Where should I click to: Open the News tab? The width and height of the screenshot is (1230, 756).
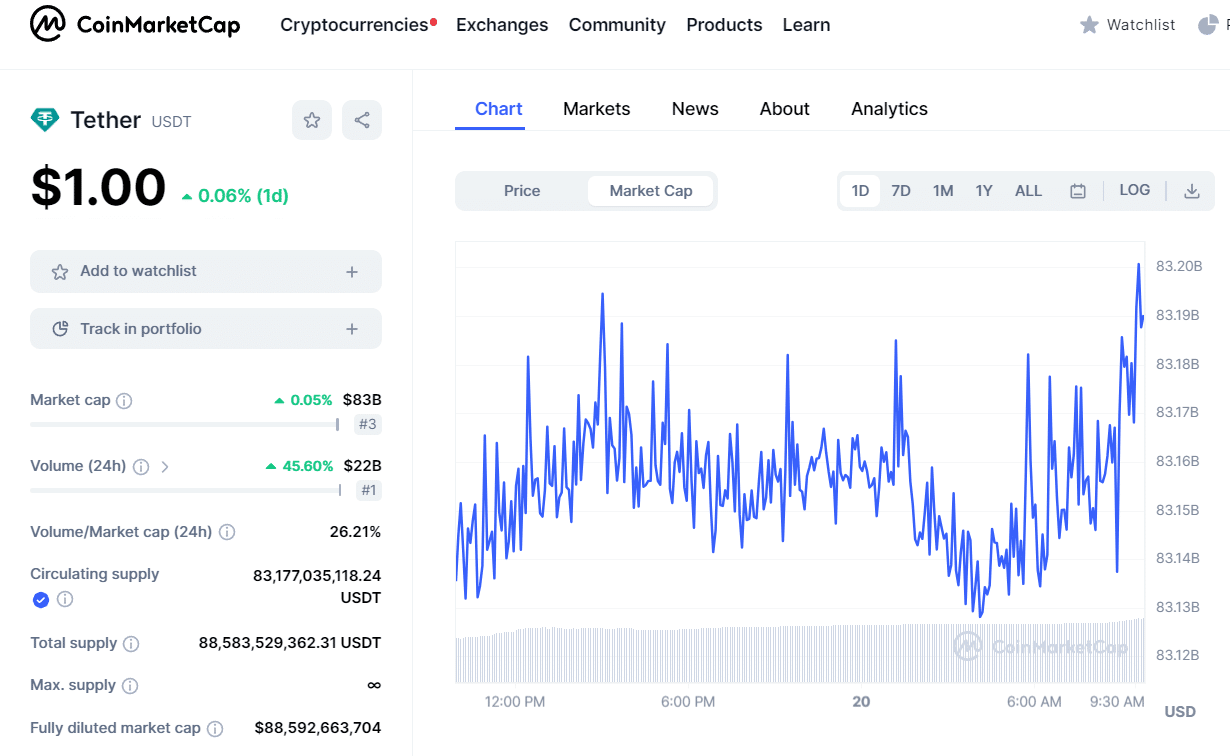(695, 109)
